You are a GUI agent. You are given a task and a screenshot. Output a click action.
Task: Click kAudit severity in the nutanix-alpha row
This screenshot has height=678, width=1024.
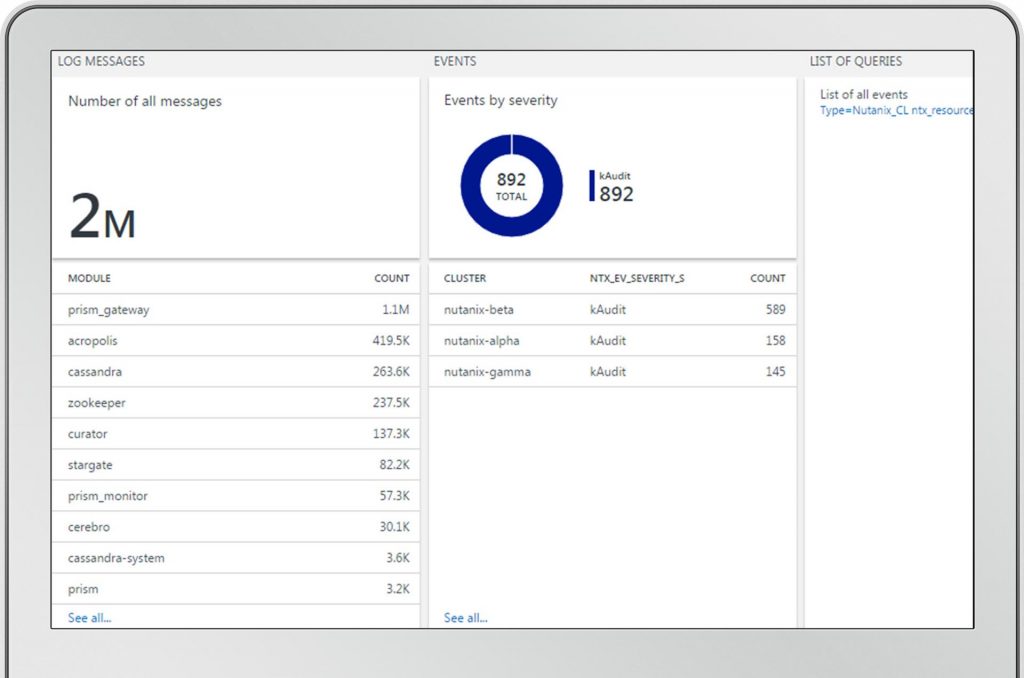(x=608, y=340)
